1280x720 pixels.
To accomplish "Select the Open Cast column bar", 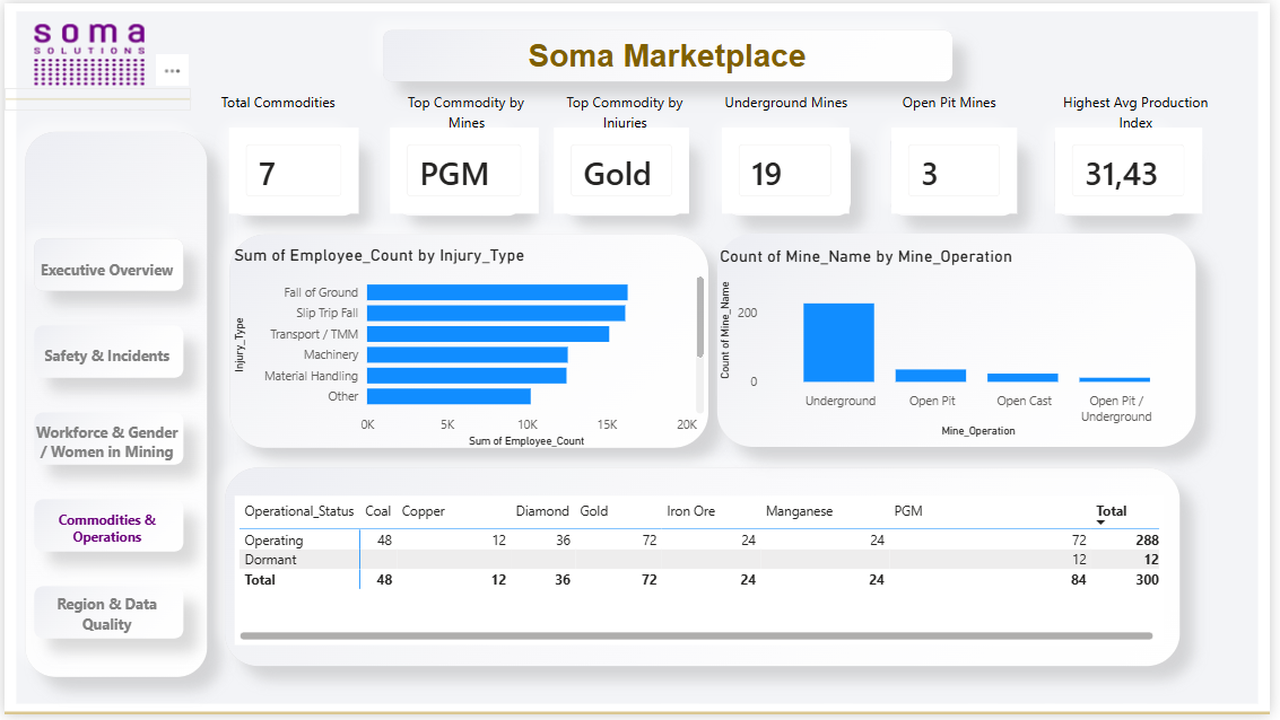I will (1023, 378).
